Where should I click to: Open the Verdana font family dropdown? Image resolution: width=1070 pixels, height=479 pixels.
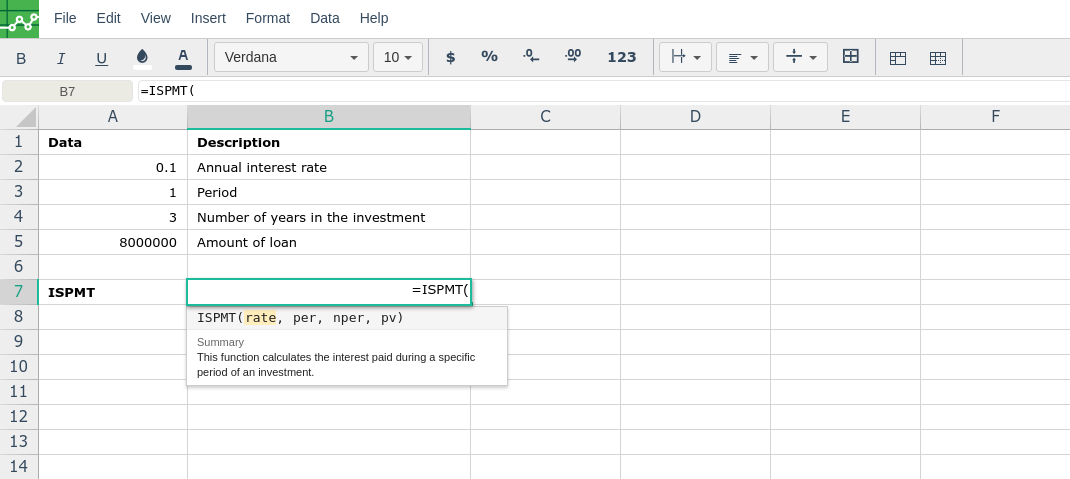(291, 57)
